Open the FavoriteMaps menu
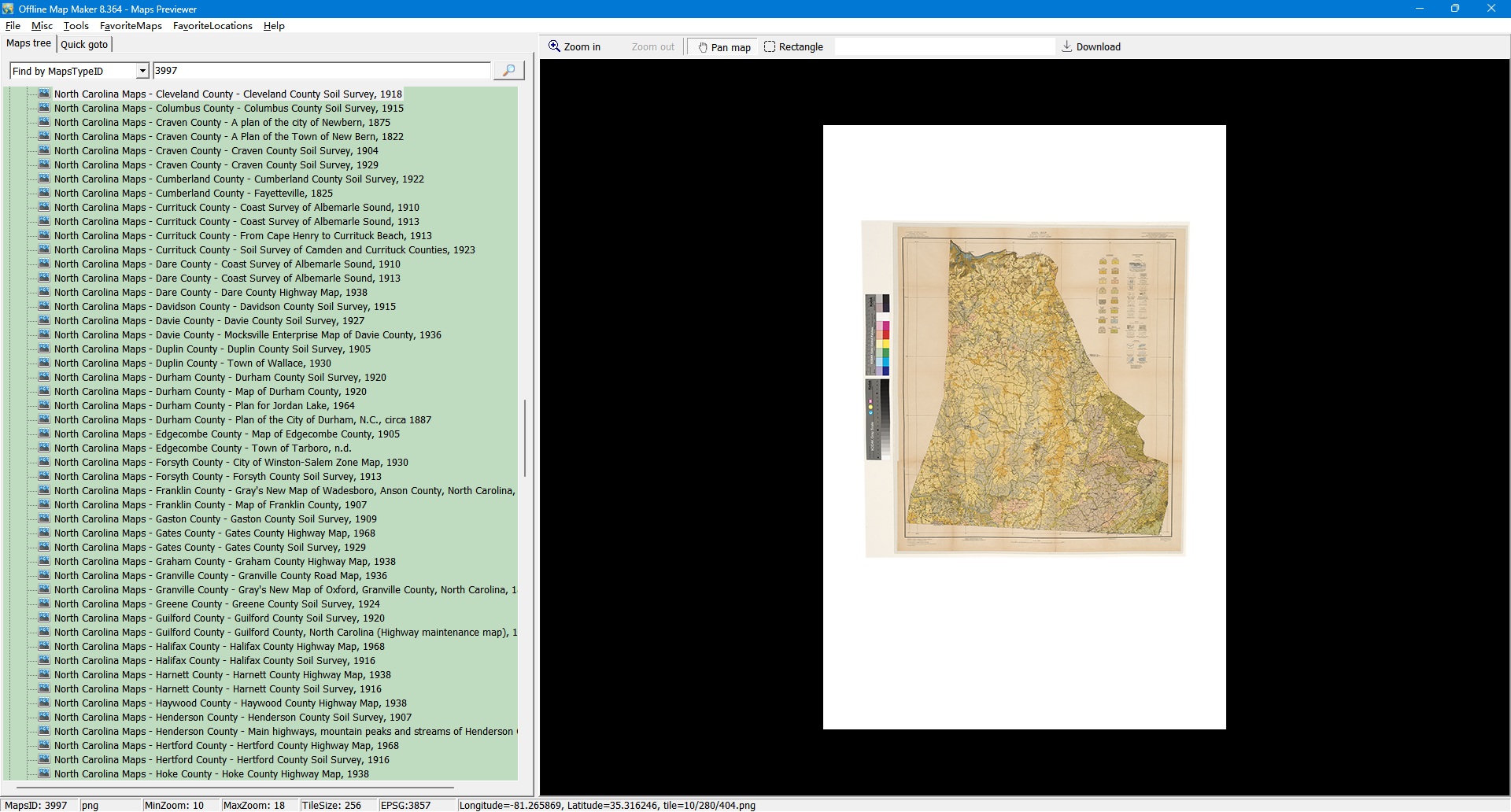The image size is (1511, 812). (131, 26)
